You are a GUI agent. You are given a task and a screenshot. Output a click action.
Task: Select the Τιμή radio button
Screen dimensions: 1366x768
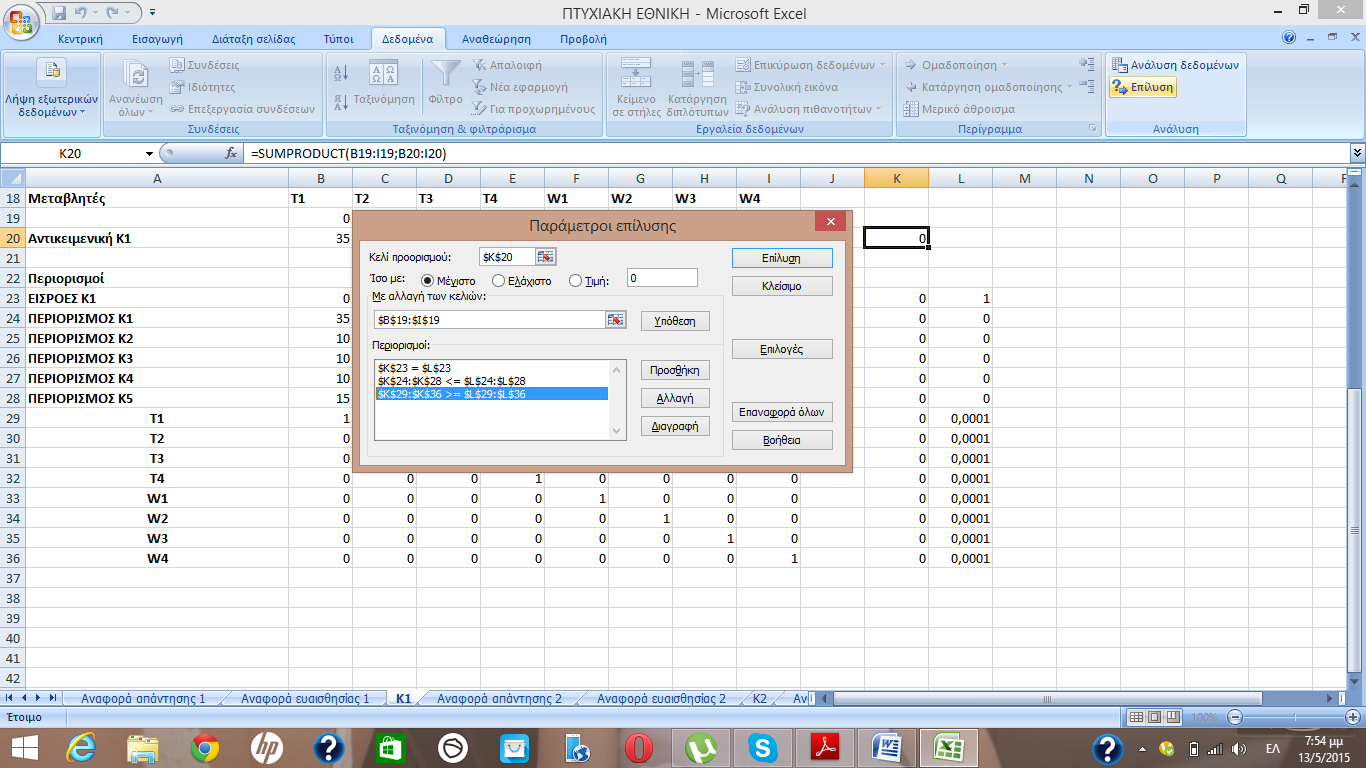pos(575,281)
